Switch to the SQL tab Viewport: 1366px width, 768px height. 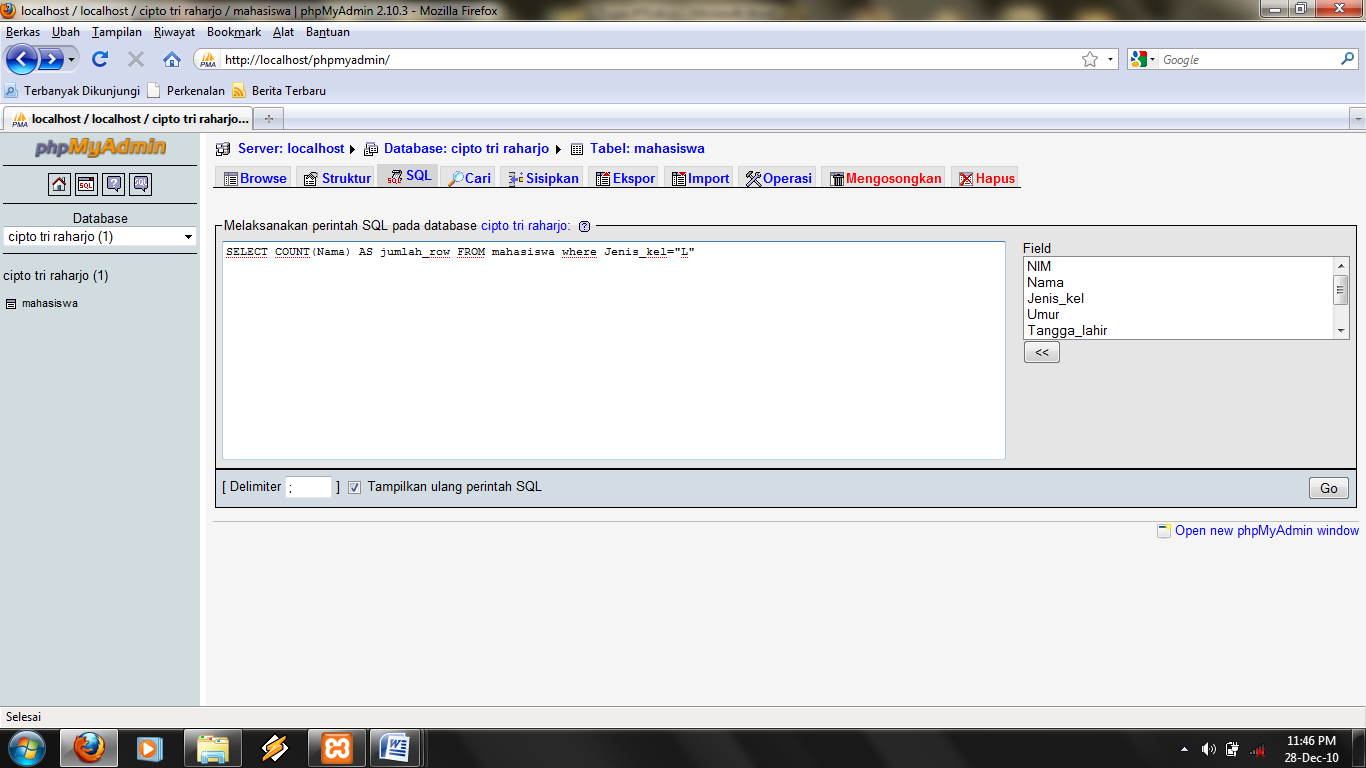coord(409,176)
